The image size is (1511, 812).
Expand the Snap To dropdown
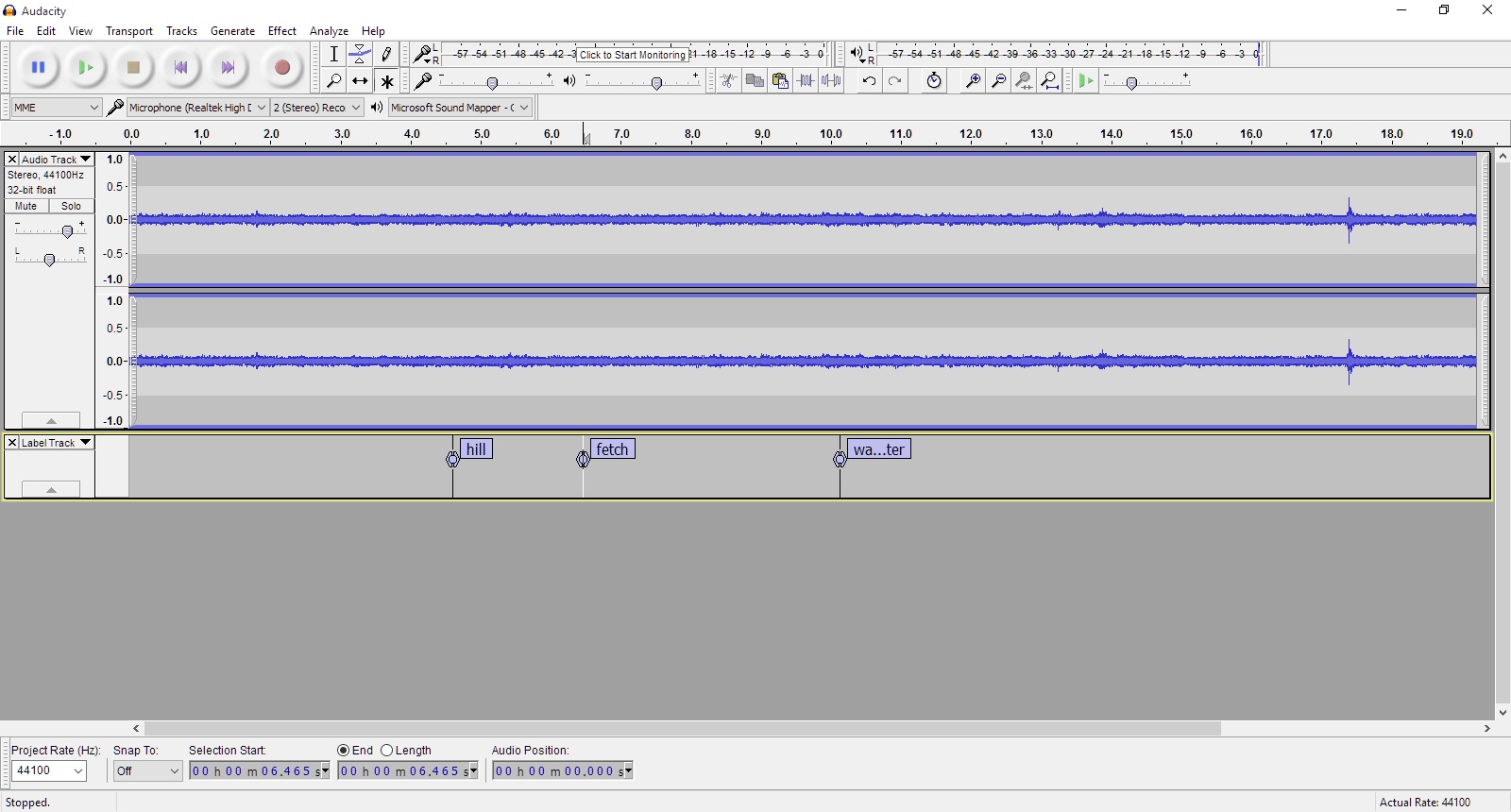pos(147,771)
